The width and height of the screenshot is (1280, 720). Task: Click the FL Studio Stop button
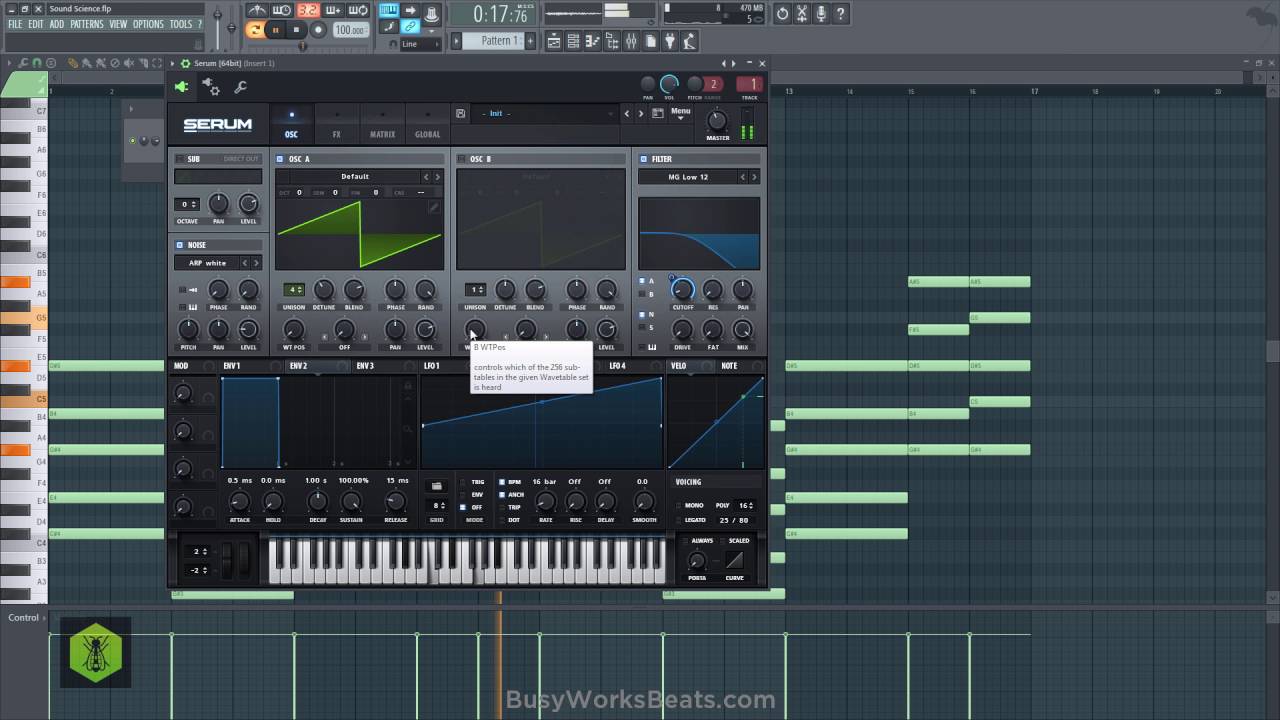coord(296,30)
